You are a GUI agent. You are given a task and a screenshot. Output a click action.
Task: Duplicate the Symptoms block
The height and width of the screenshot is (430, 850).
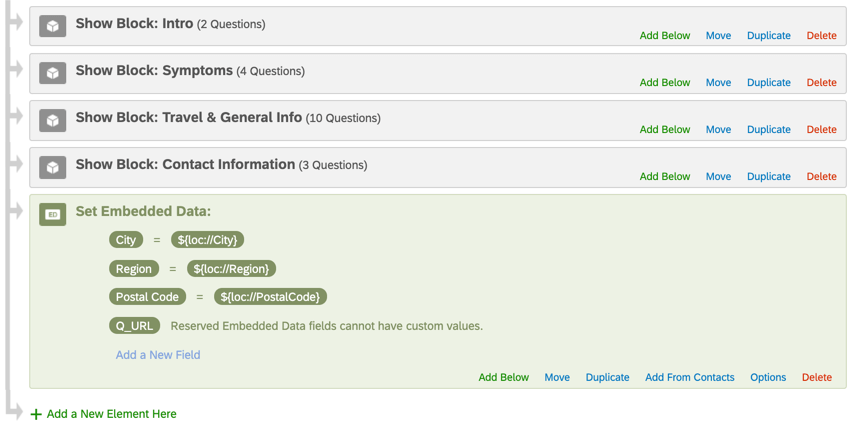(768, 83)
